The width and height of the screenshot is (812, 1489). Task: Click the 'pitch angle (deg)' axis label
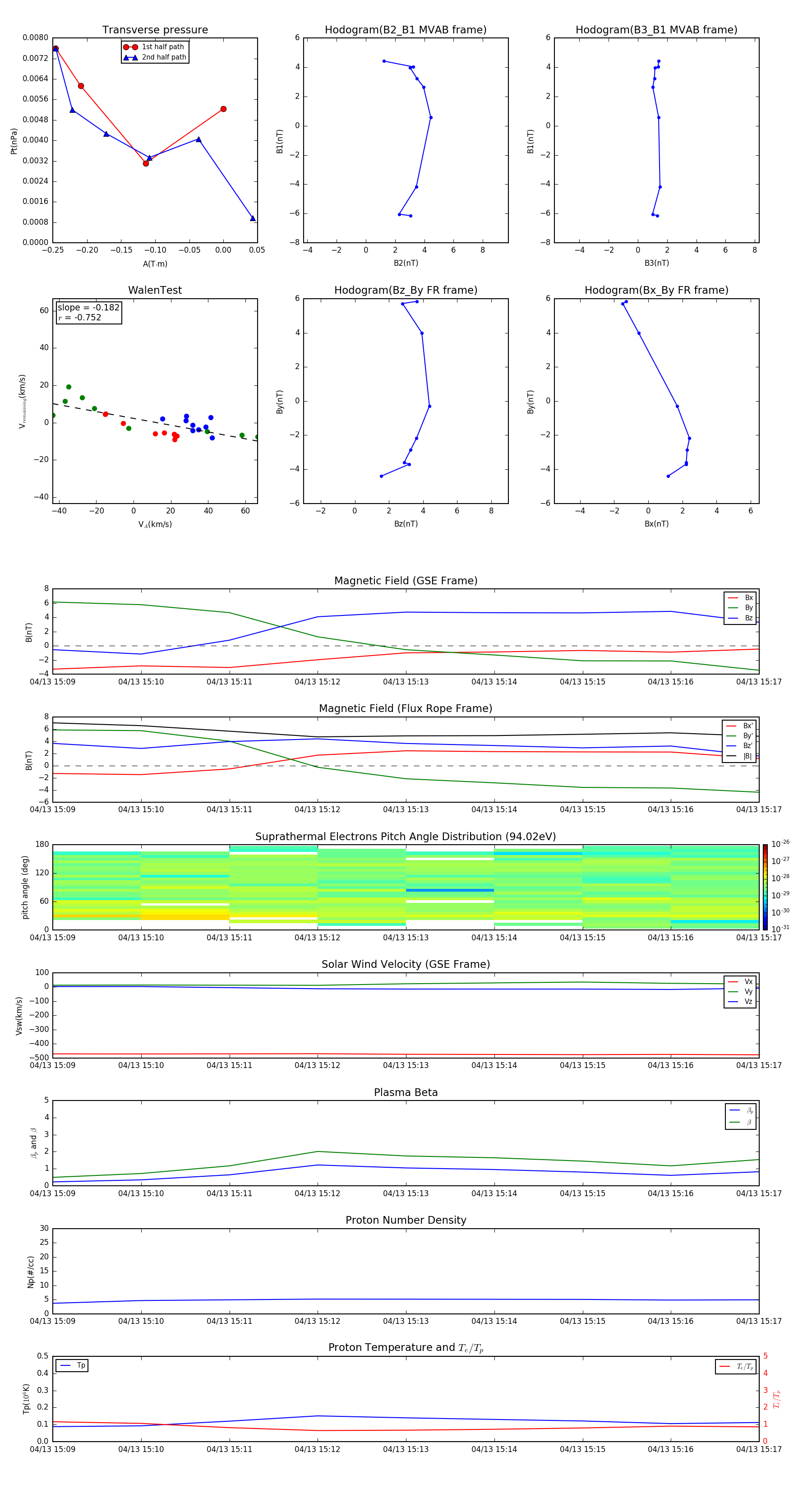point(25,887)
